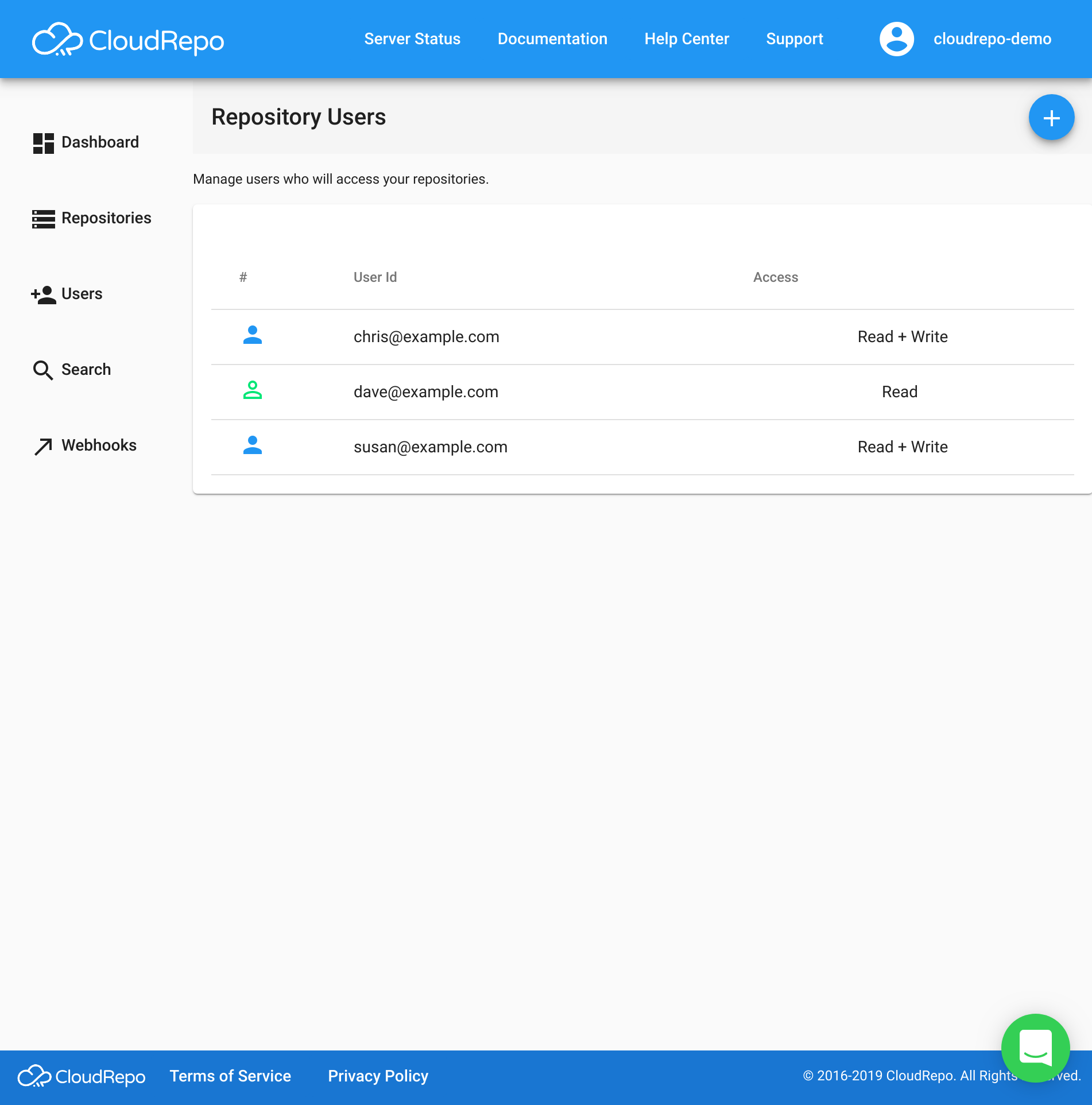1092x1105 pixels.
Task: Click susan@example.com user id
Action: click(430, 447)
